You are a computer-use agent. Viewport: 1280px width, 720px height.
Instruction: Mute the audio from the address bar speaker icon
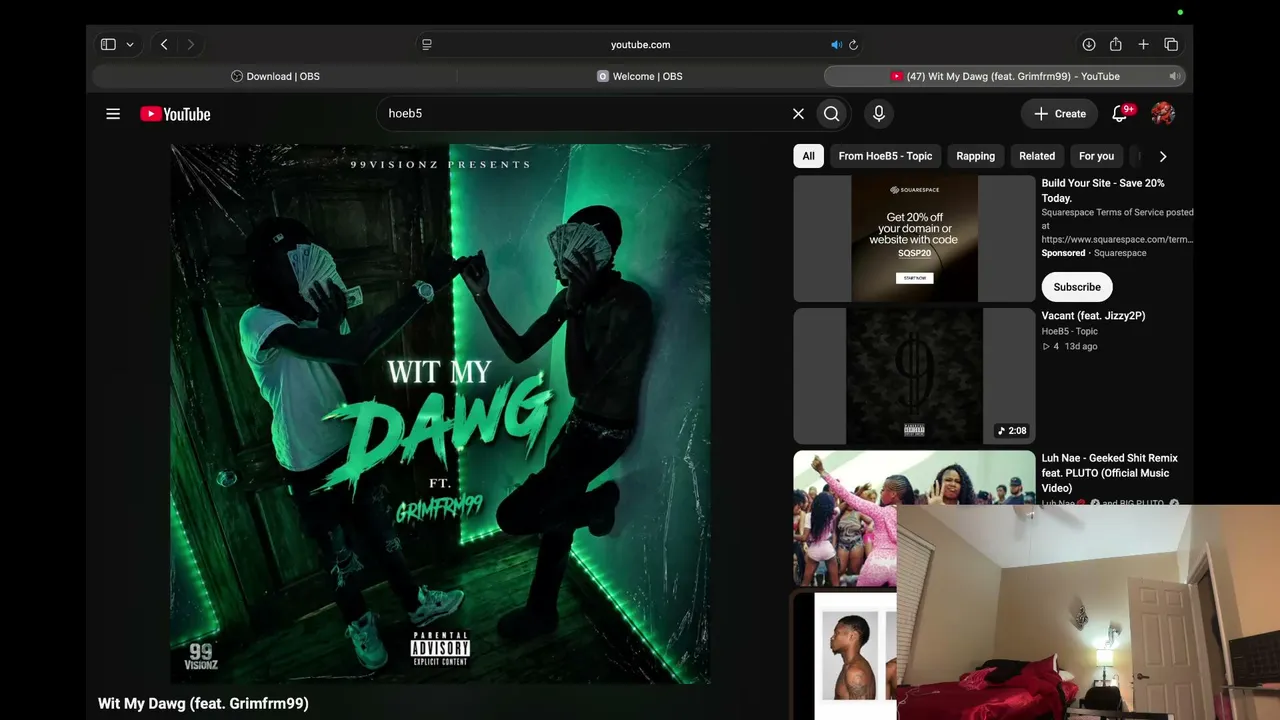coord(836,45)
